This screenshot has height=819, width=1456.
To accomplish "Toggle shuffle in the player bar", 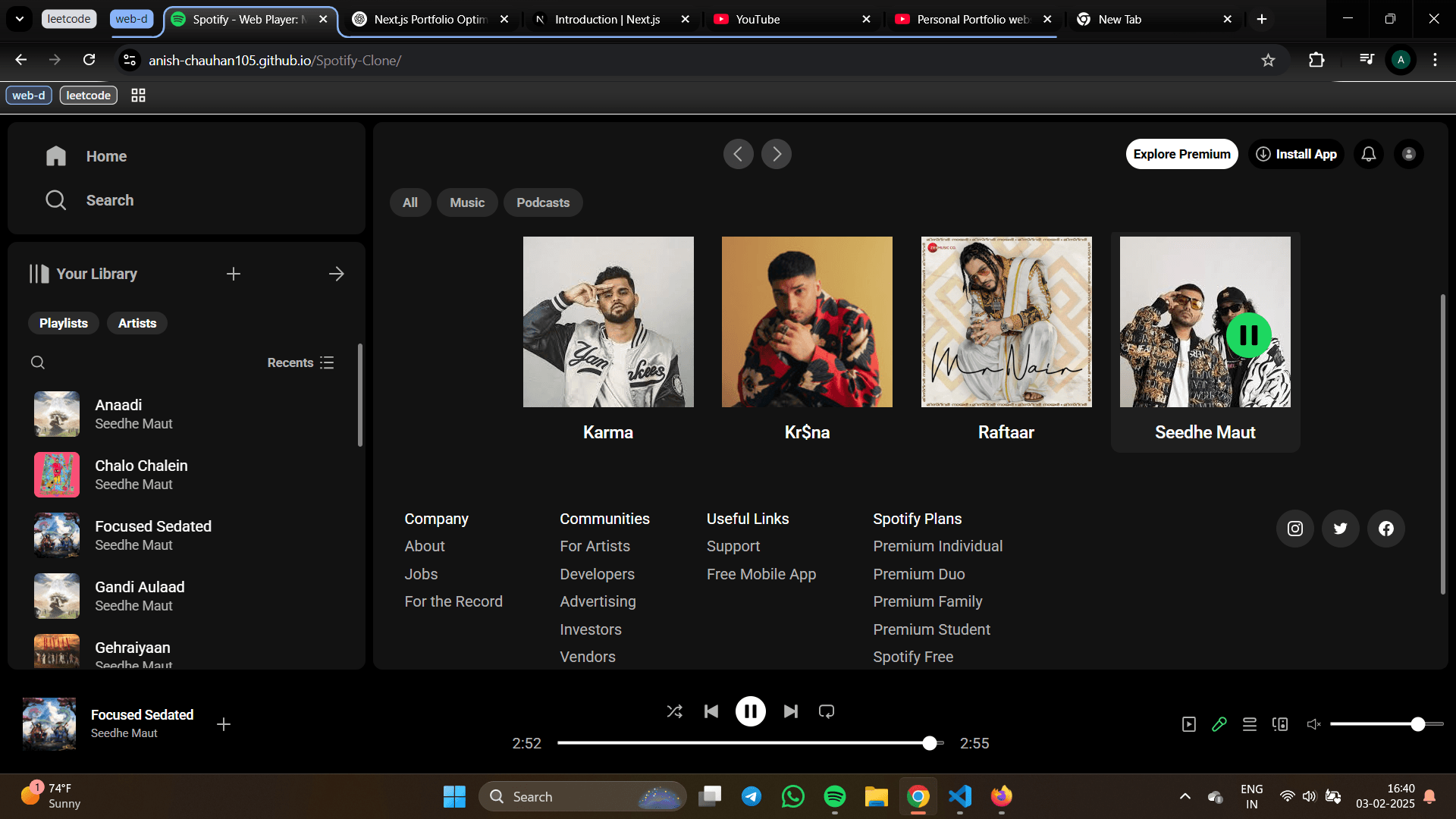I will click(674, 711).
